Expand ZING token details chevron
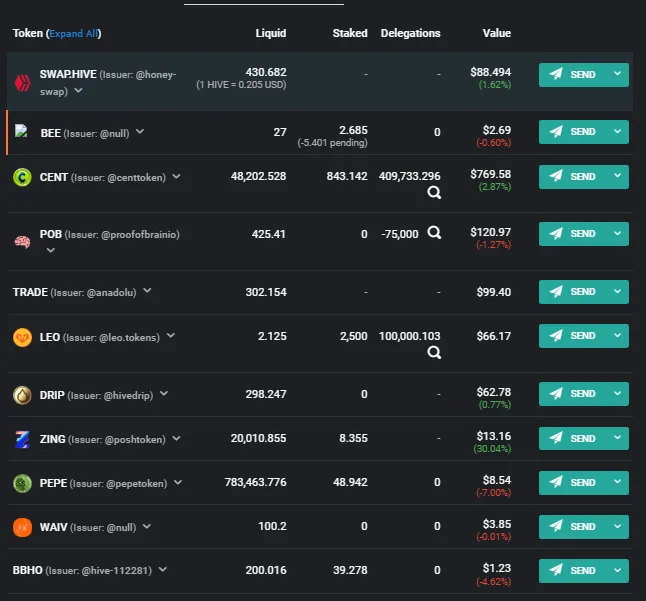 pos(176,438)
